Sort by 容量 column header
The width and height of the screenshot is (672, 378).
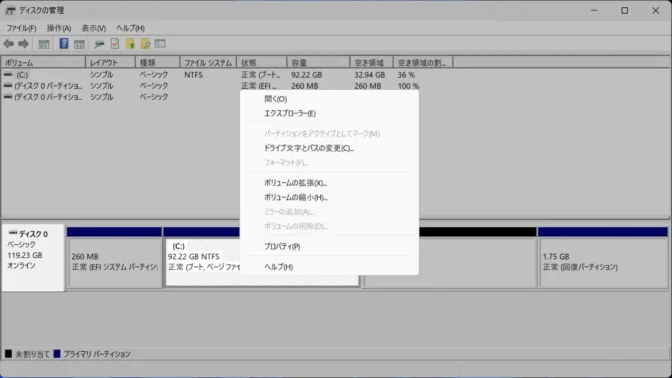[318, 63]
